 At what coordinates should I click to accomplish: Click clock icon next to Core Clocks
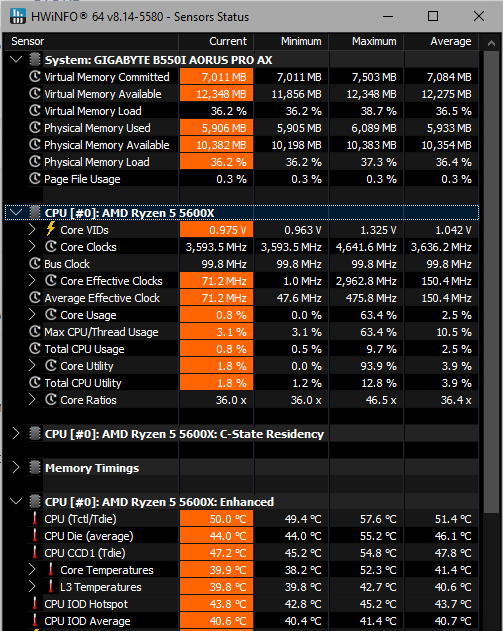pyautogui.click(x=51, y=246)
